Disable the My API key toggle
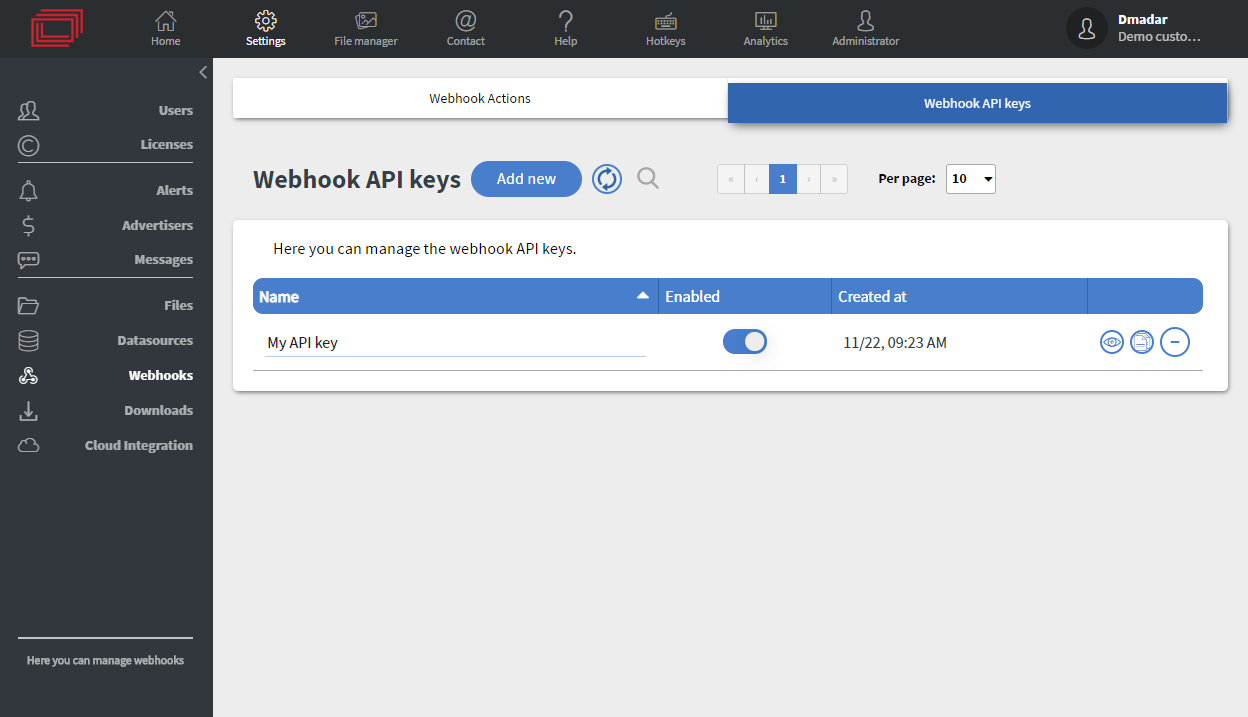Viewport: 1248px width, 717px height. [x=744, y=341]
